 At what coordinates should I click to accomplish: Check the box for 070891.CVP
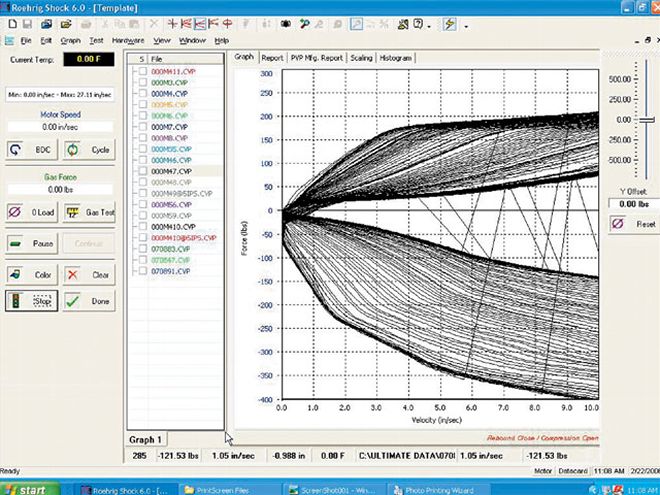point(143,271)
